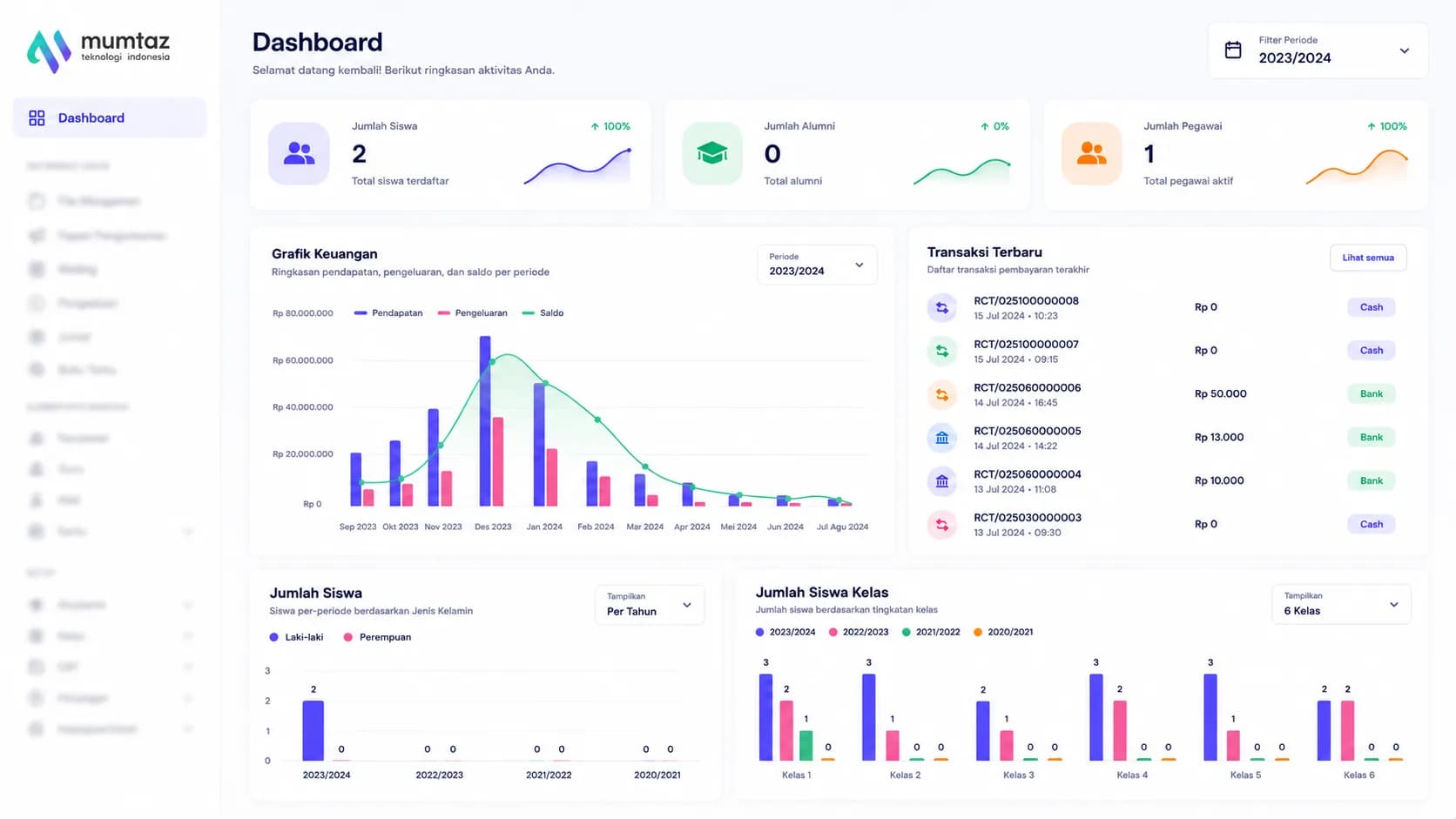Click the Jumlah Alumni green sparkline chart
This screenshot has width=1456, height=819.
(962, 171)
